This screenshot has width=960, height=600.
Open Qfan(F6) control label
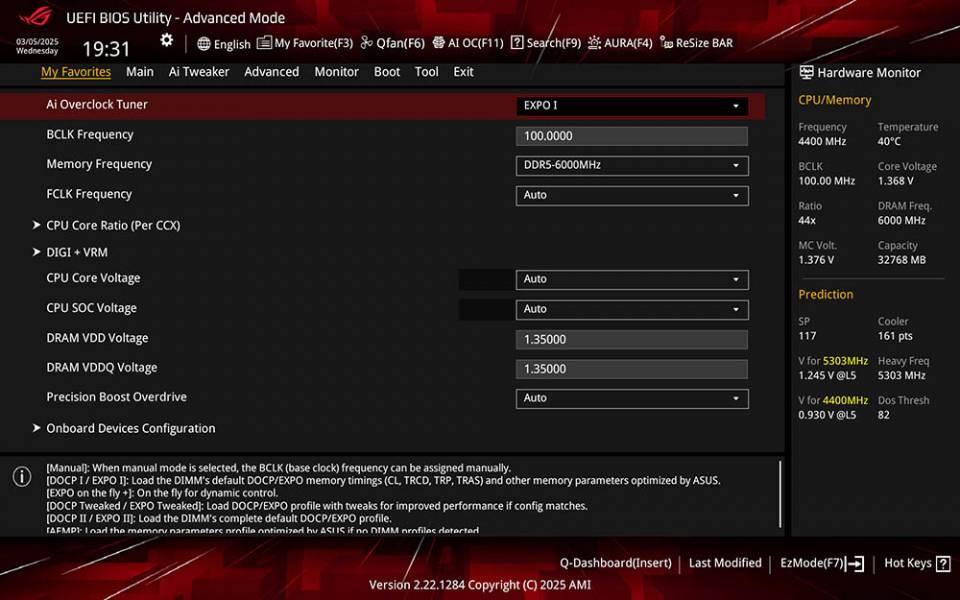(x=400, y=43)
